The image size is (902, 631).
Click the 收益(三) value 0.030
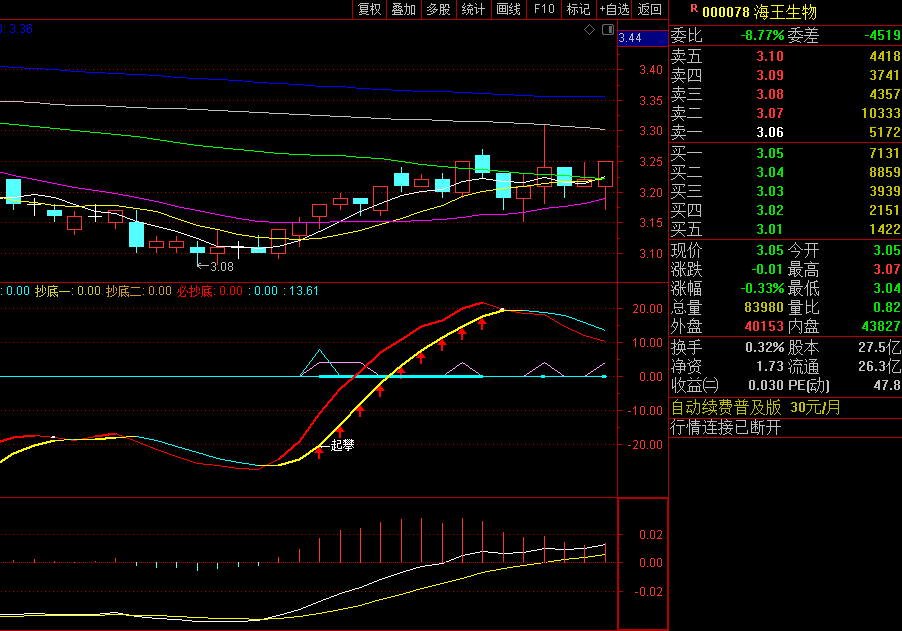766,385
